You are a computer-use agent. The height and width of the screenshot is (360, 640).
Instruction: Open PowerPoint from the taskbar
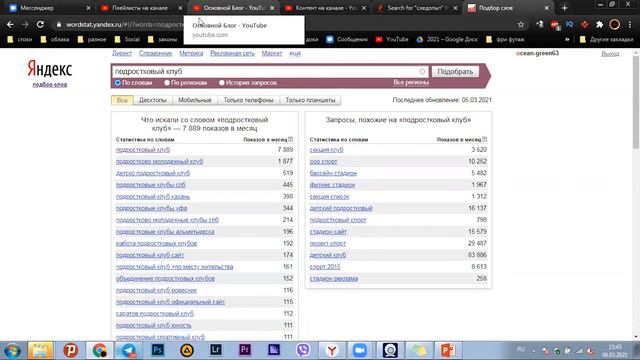click(448, 350)
